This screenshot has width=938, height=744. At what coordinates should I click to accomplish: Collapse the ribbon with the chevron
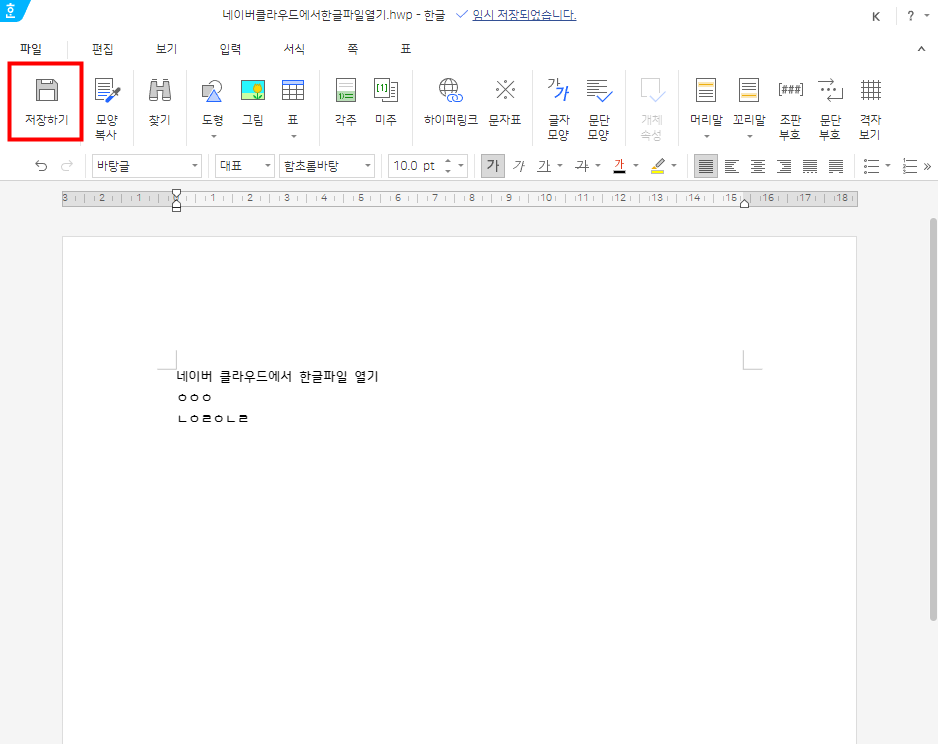click(921, 49)
